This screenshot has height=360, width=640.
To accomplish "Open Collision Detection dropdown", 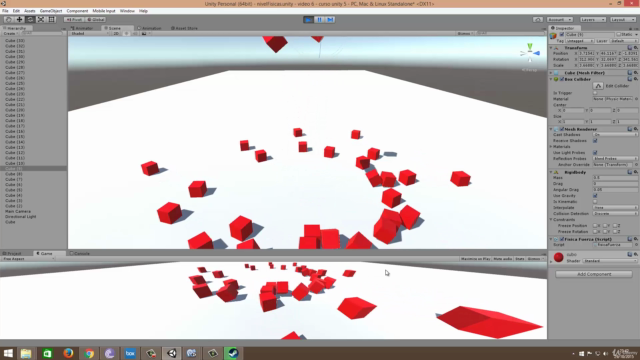I will point(615,213).
